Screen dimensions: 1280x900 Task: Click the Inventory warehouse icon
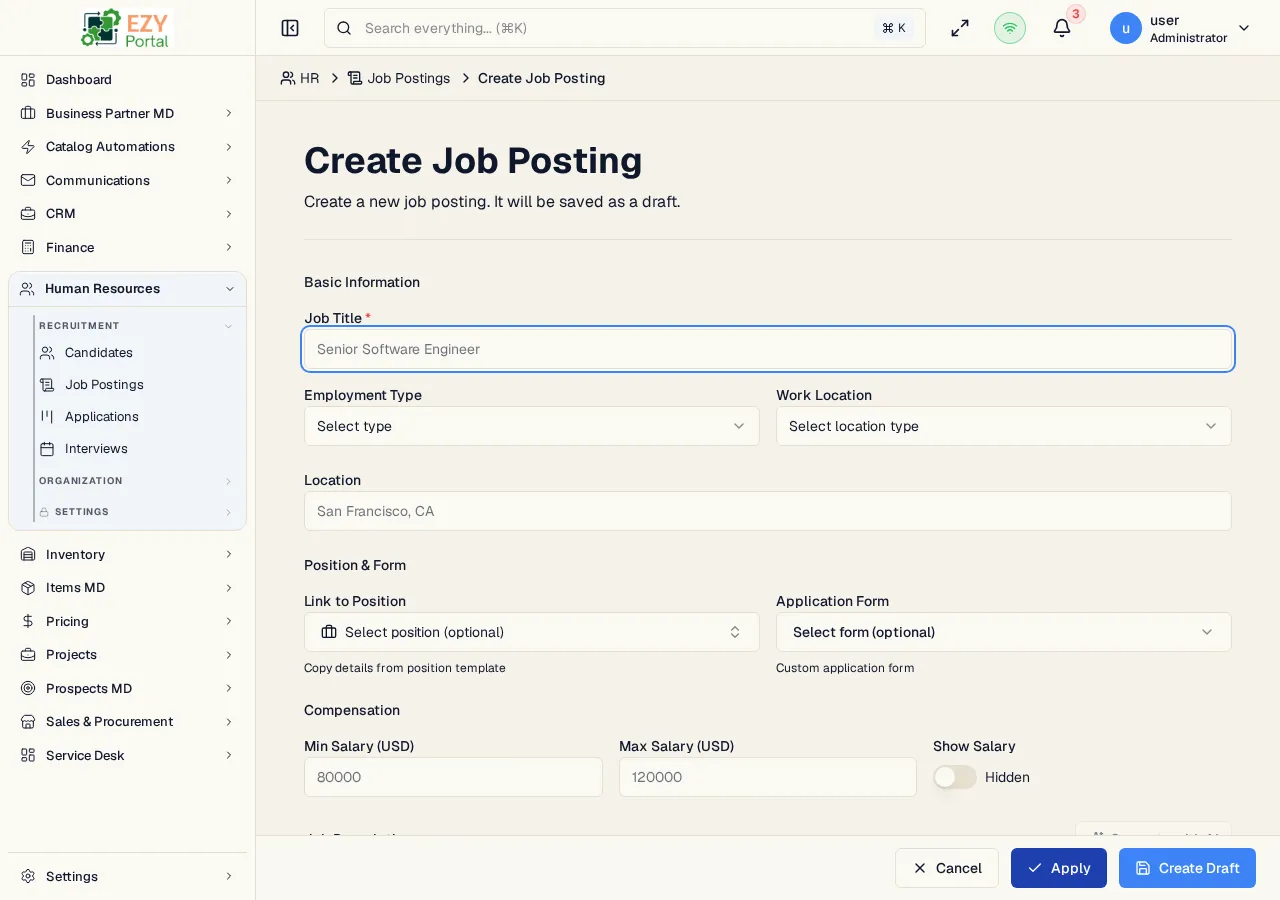click(28, 554)
